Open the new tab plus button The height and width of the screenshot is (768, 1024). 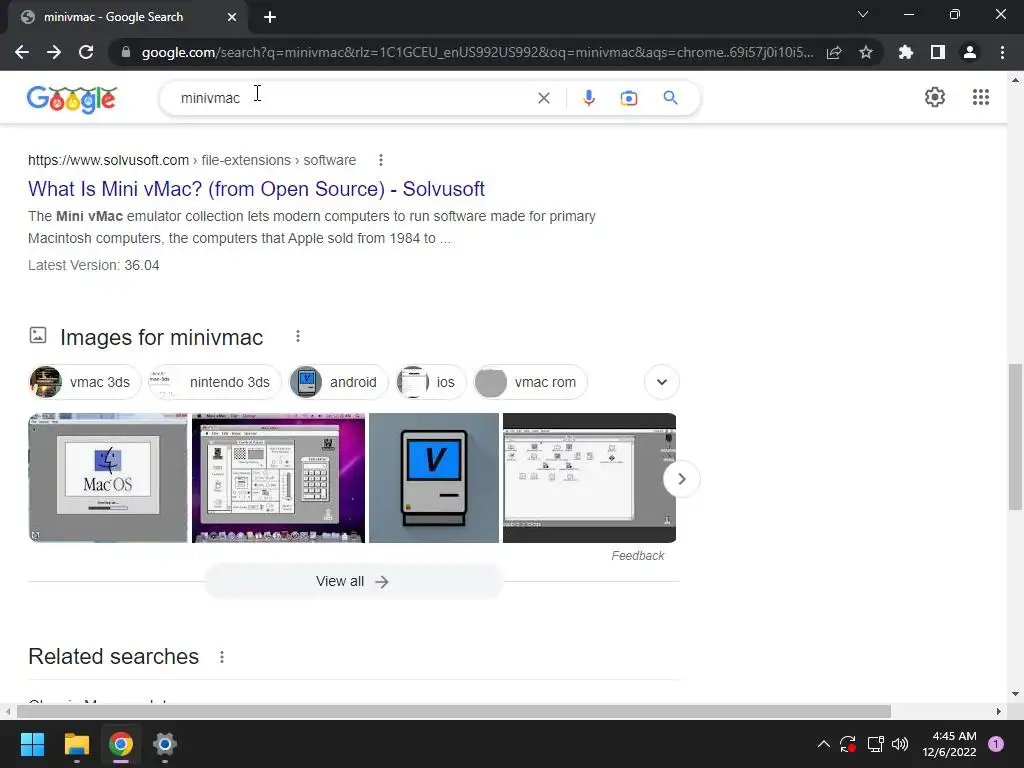pos(270,17)
